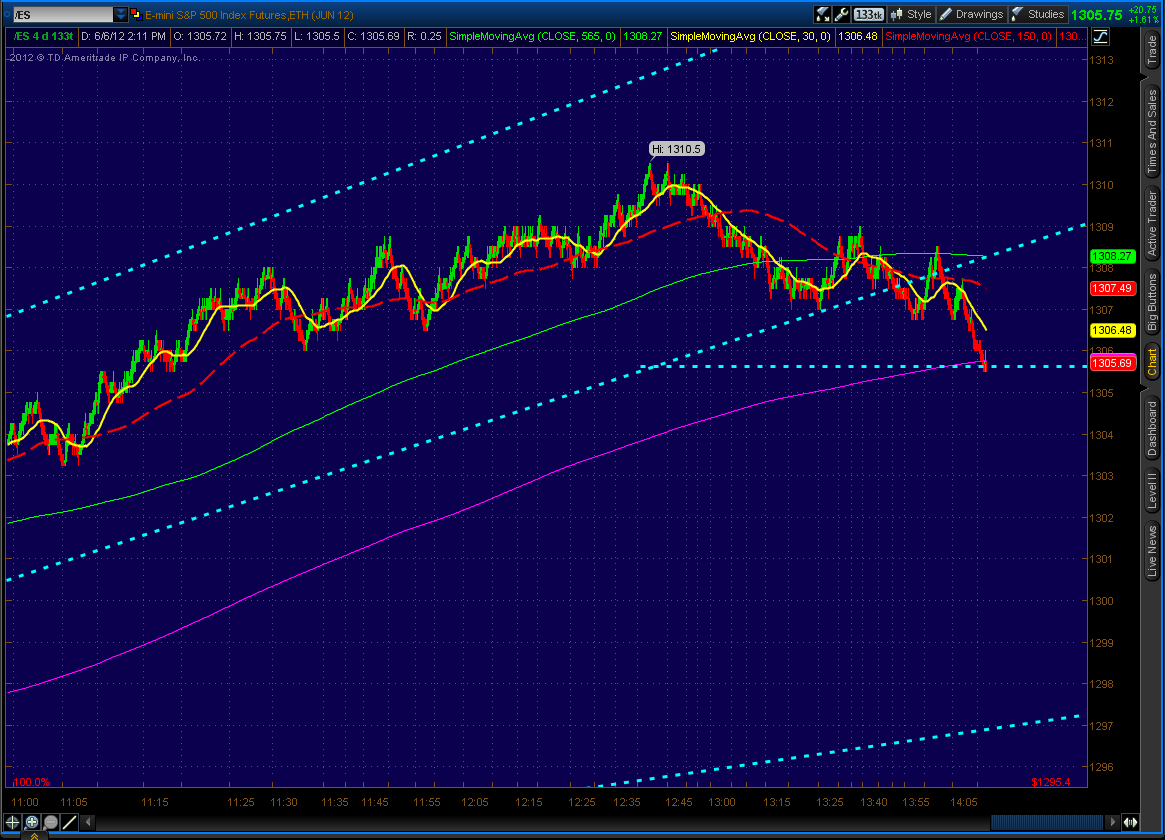Click the SimpleMovingAvg (CLOSE, 30, 0) header label
Viewport: 1165px width, 840px height.
(750, 36)
